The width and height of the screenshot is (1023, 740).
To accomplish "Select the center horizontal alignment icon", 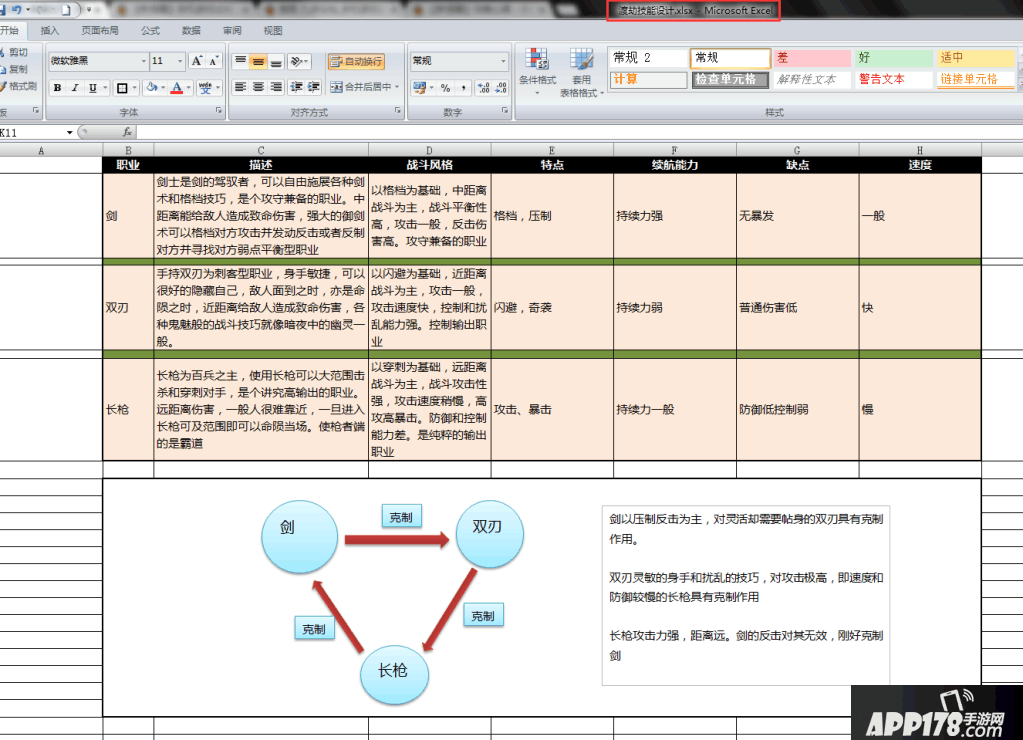I will (259, 87).
